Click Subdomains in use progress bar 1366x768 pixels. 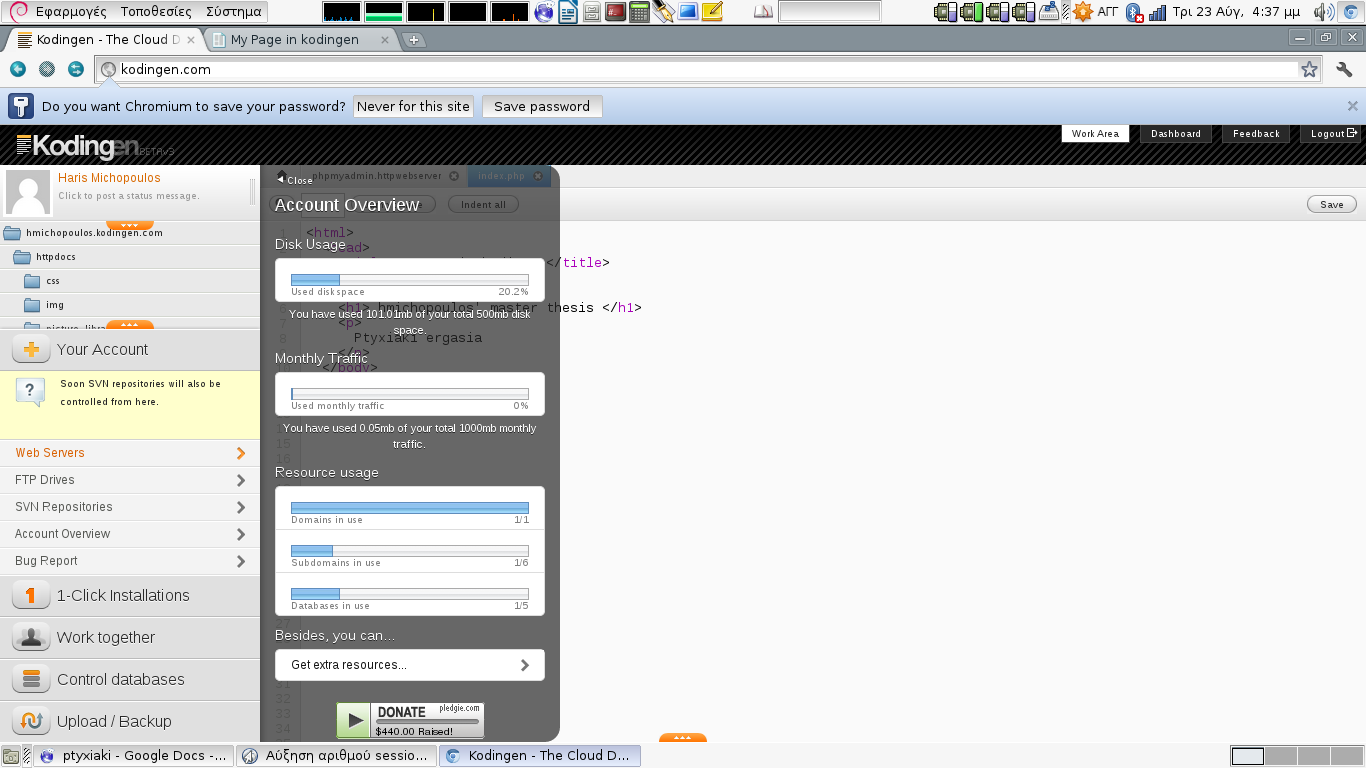(410, 551)
